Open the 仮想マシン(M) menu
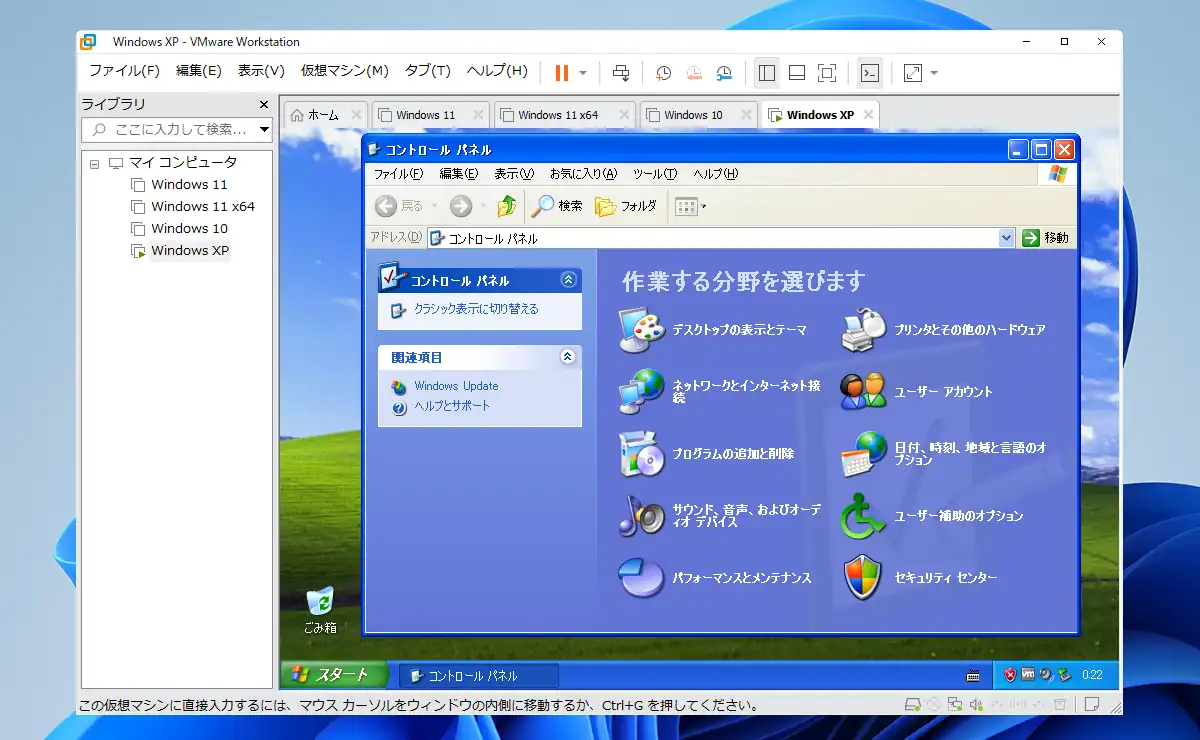 pyautogui.click(x=344, y=71)
